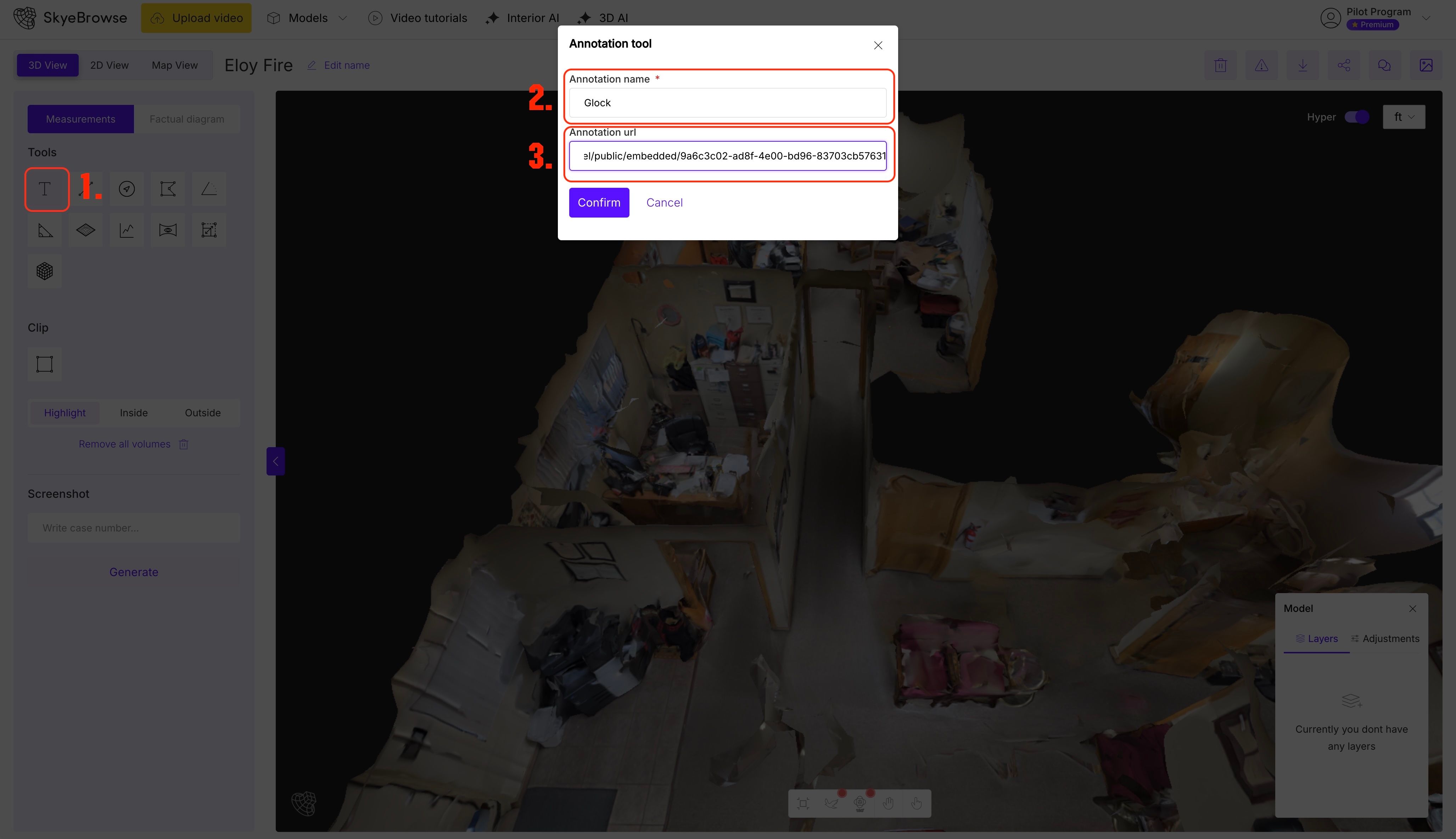The image size is (1456, 839).
Task: Switch to 2D View tab
Action: pyautogui.click(x=110, y=65)
